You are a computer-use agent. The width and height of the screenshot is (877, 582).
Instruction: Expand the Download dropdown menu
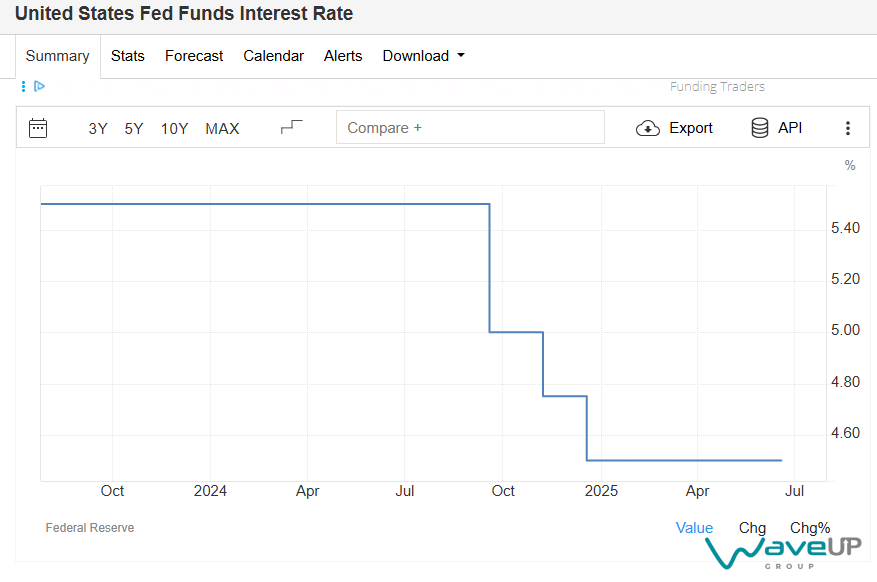click(423, 56)
